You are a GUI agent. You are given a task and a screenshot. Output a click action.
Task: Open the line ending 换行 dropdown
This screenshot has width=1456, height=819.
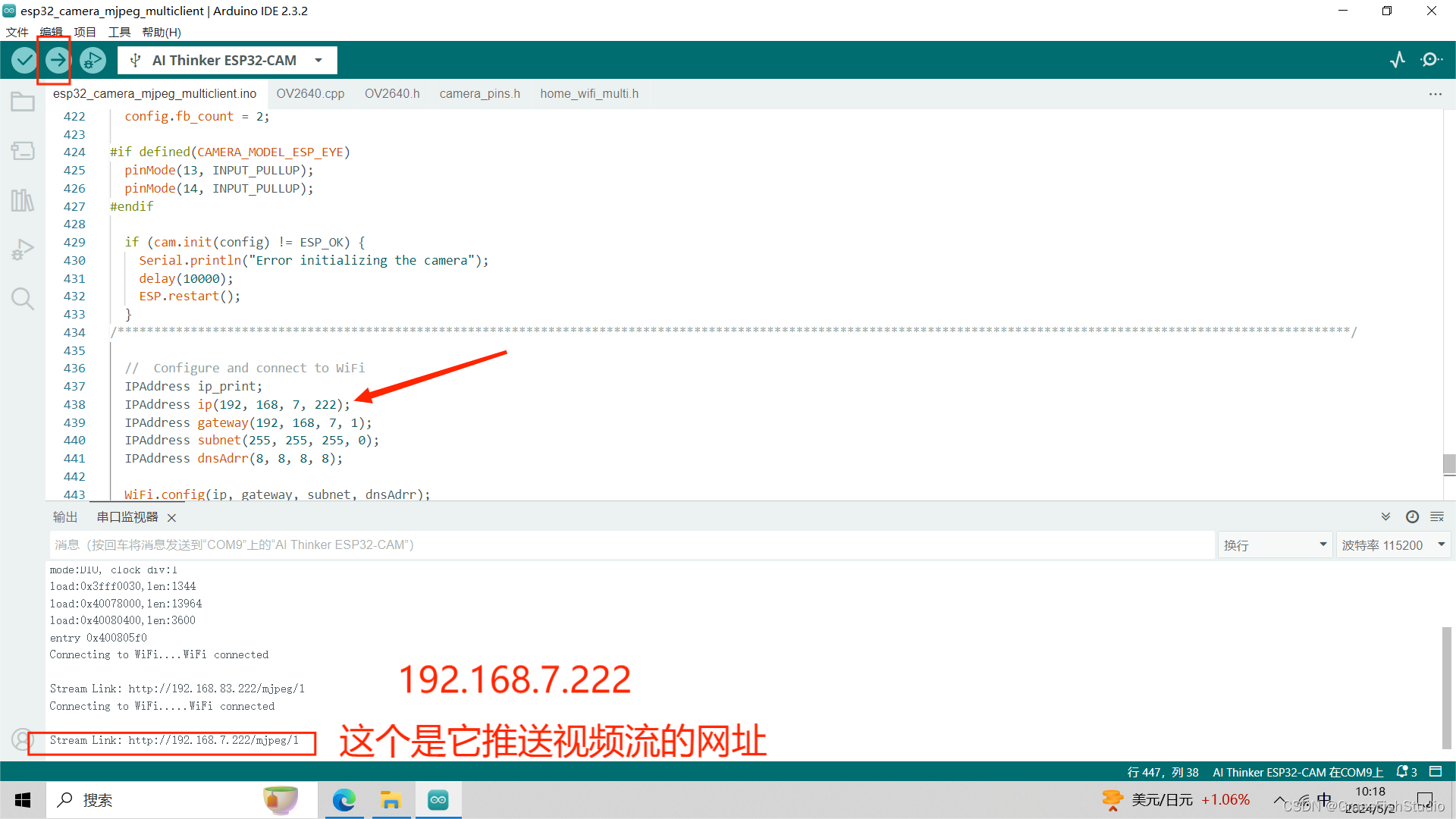[1274, 544]
